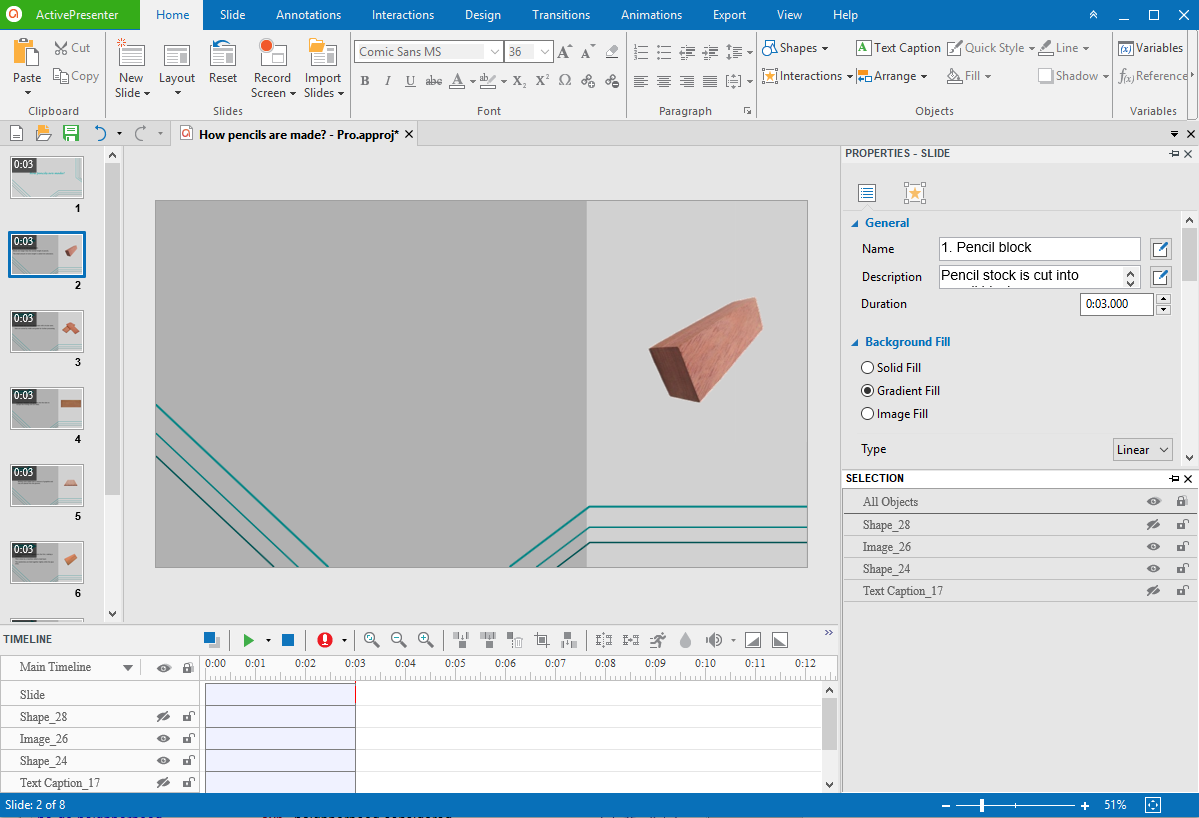Open the Annotations ribbon tab

coord(309,15)
